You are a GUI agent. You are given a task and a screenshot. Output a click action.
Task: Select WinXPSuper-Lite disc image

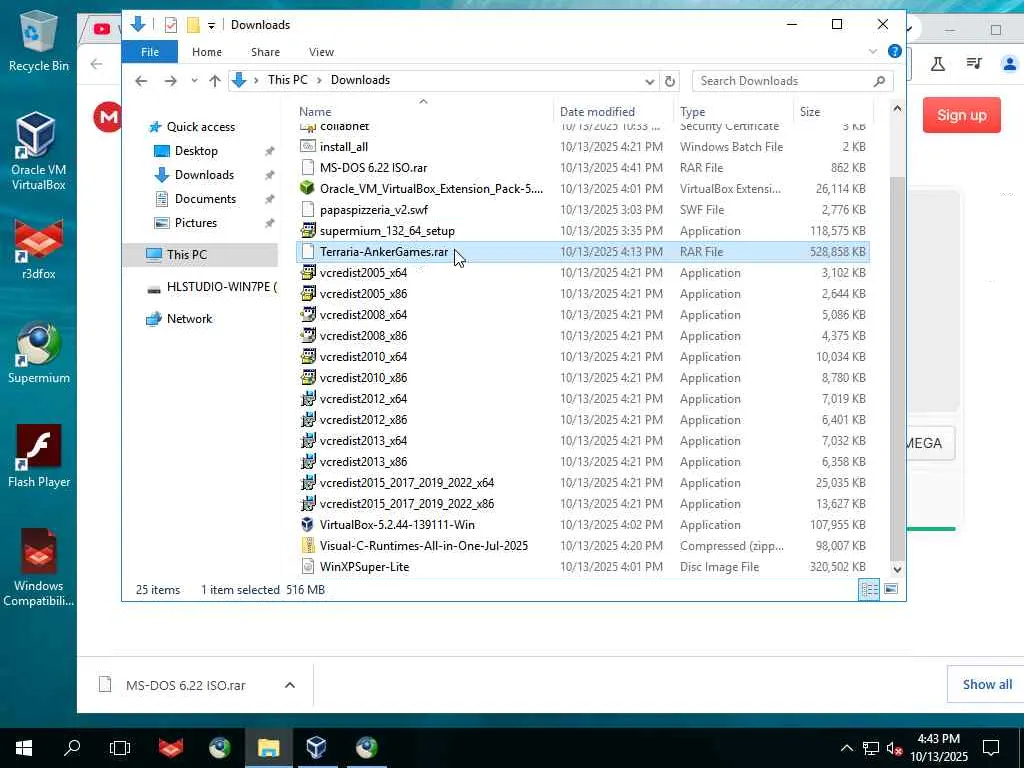583,566
